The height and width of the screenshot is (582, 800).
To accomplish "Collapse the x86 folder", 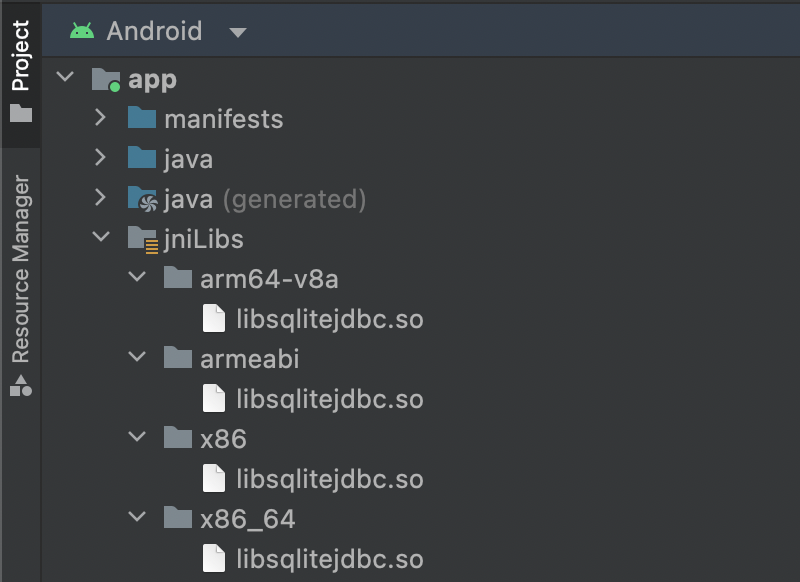I will pos(138,438).
